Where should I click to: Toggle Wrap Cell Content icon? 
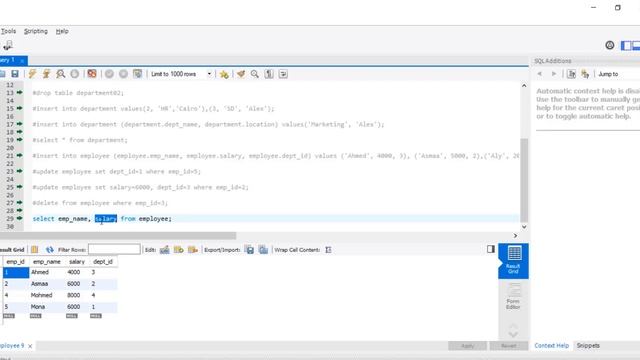(328, 249)
